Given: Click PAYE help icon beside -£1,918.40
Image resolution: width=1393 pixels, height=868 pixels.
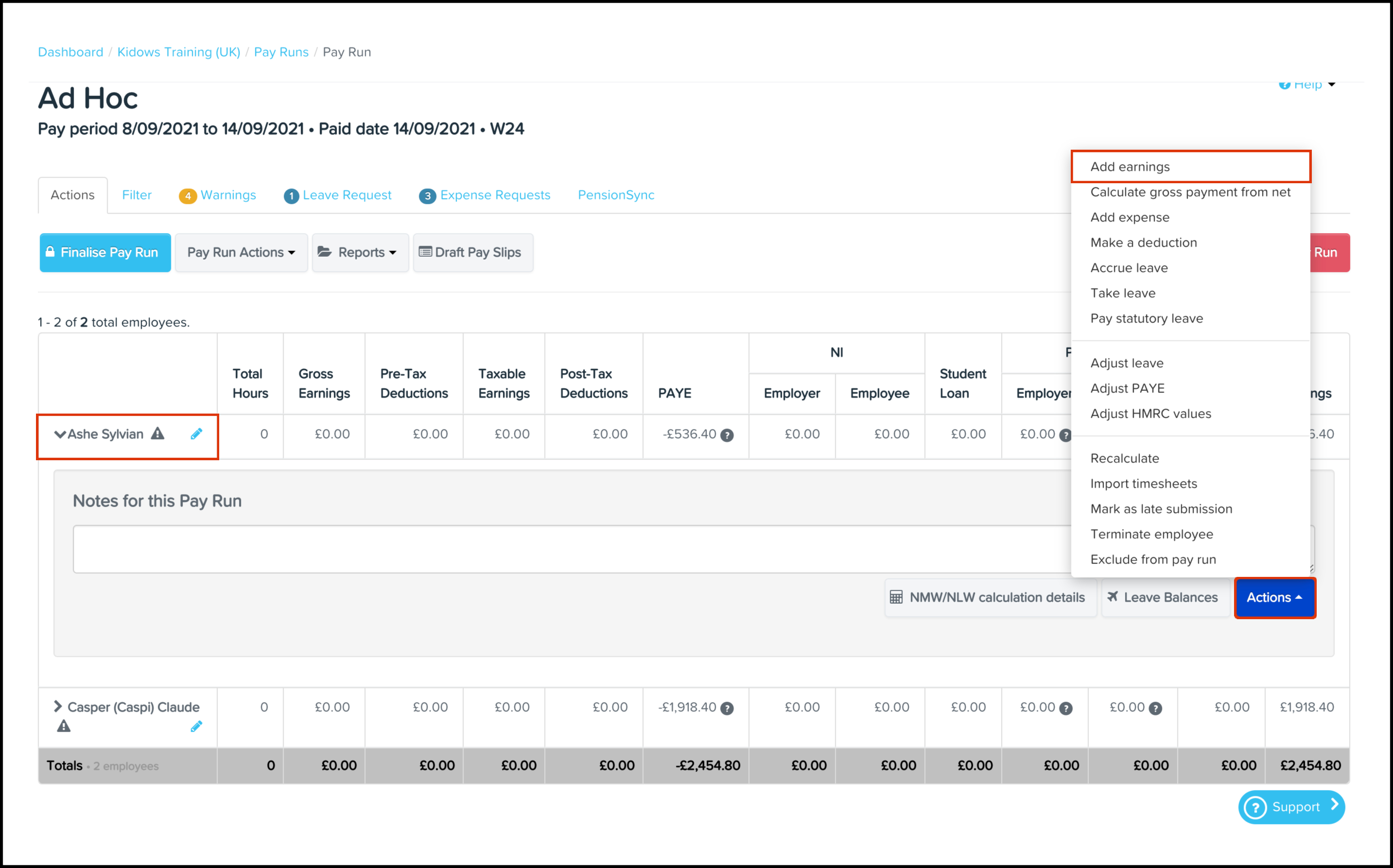Looking at the screenshot, I should pos(727,709).
